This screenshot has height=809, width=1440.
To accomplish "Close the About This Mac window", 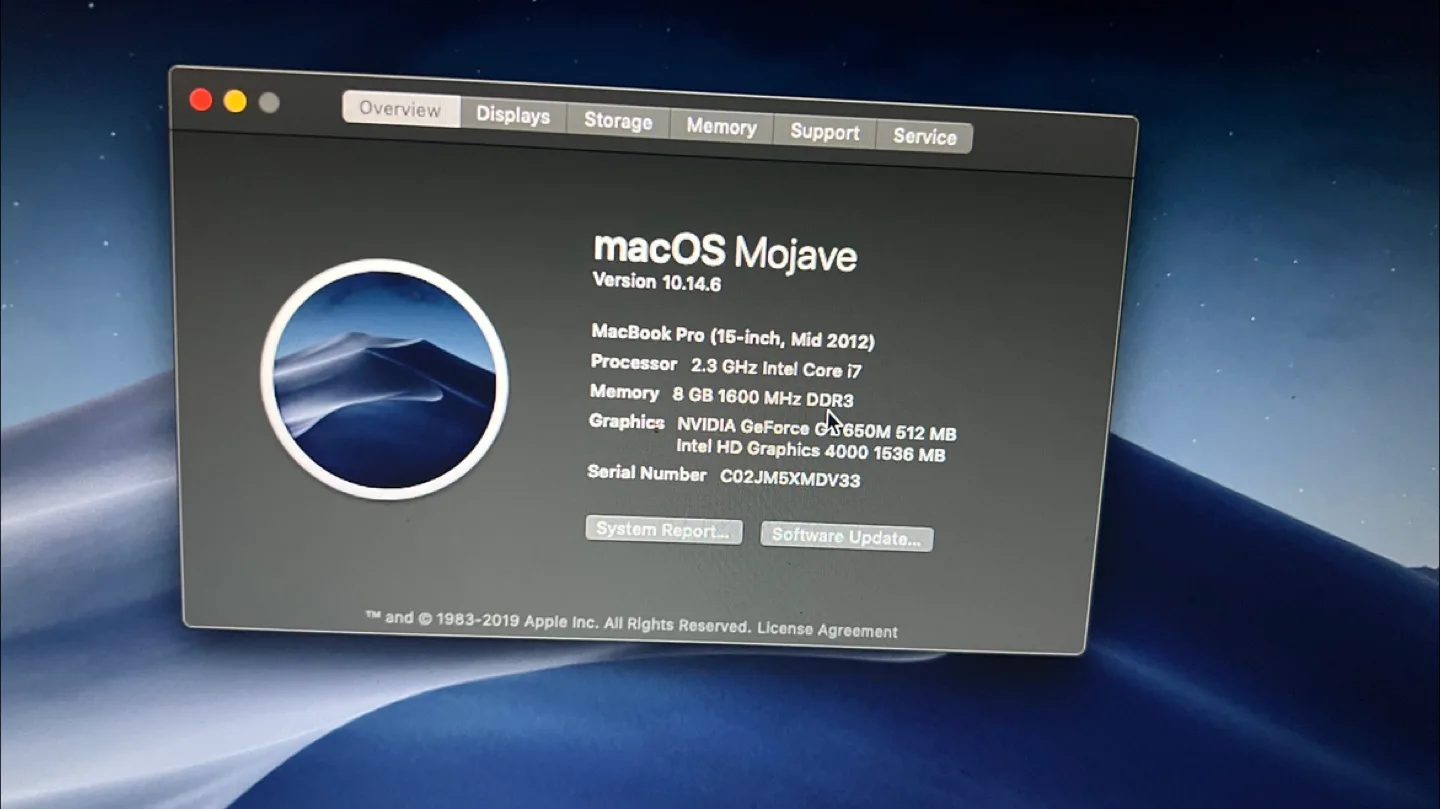I will (201, 99).
